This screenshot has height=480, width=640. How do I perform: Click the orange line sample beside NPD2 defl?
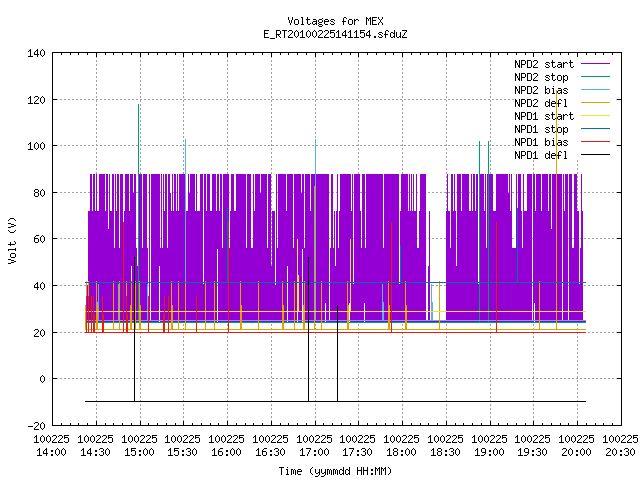596,102
